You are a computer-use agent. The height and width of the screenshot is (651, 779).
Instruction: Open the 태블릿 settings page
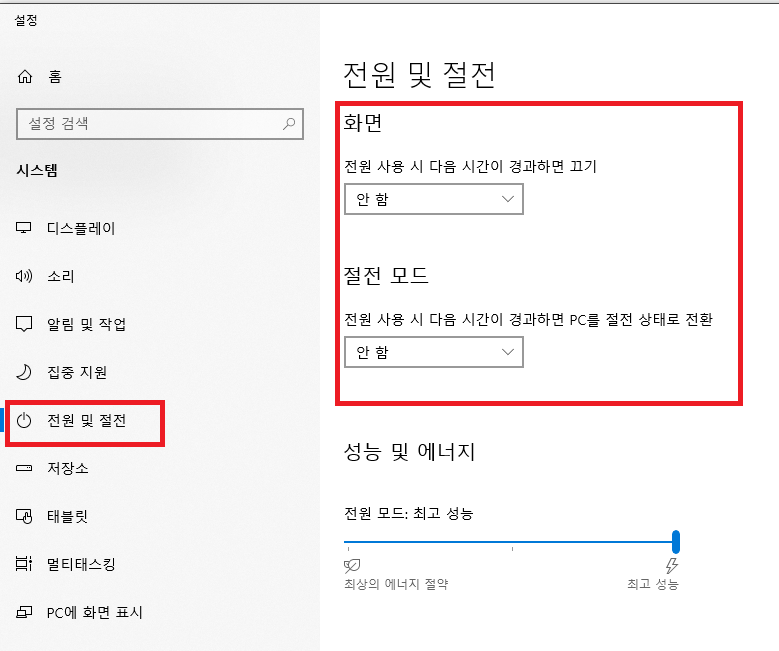(68, 516)
